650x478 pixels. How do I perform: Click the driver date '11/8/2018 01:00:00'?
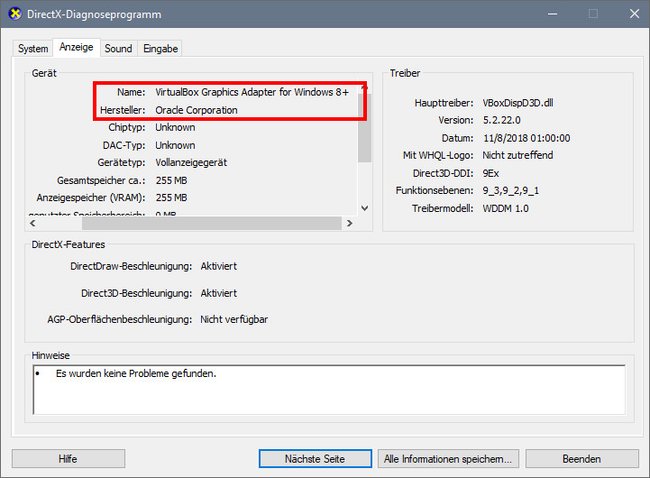526,138
